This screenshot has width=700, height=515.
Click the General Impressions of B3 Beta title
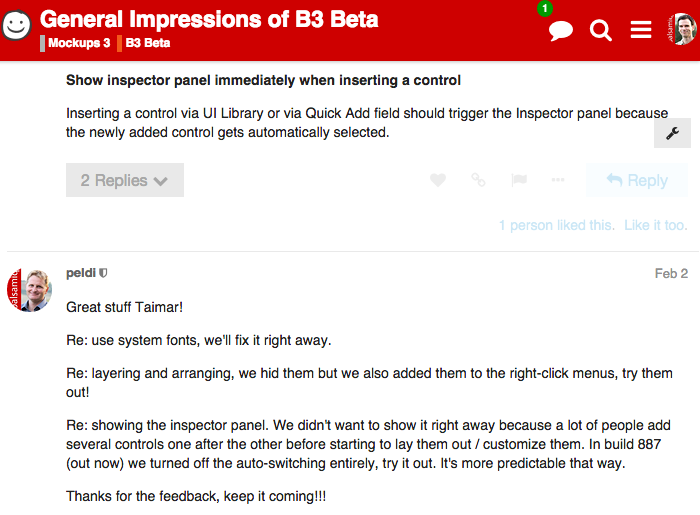(x=209, y=19)
